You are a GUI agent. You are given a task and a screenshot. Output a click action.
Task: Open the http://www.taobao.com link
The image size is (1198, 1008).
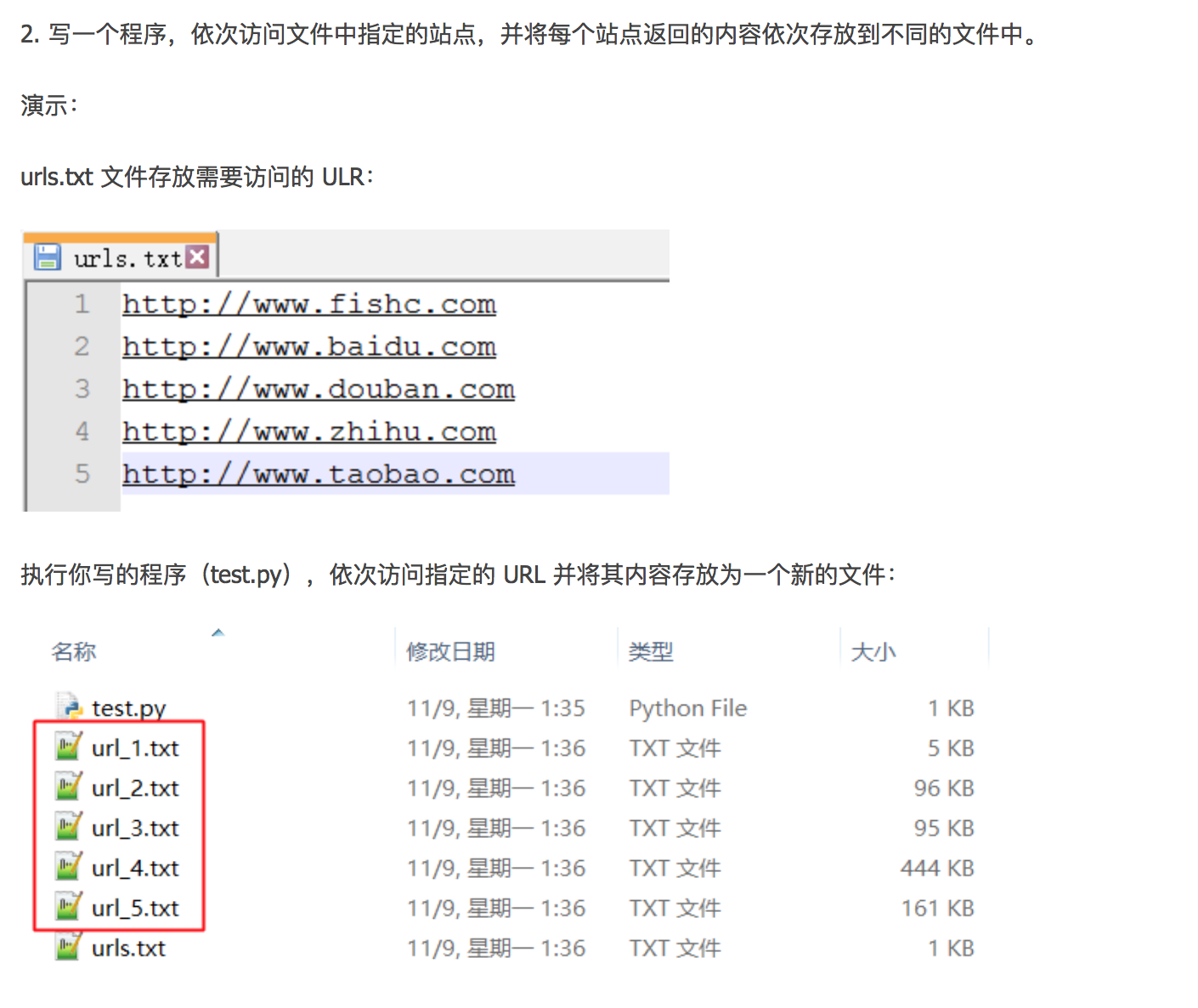tap(318, 474)
